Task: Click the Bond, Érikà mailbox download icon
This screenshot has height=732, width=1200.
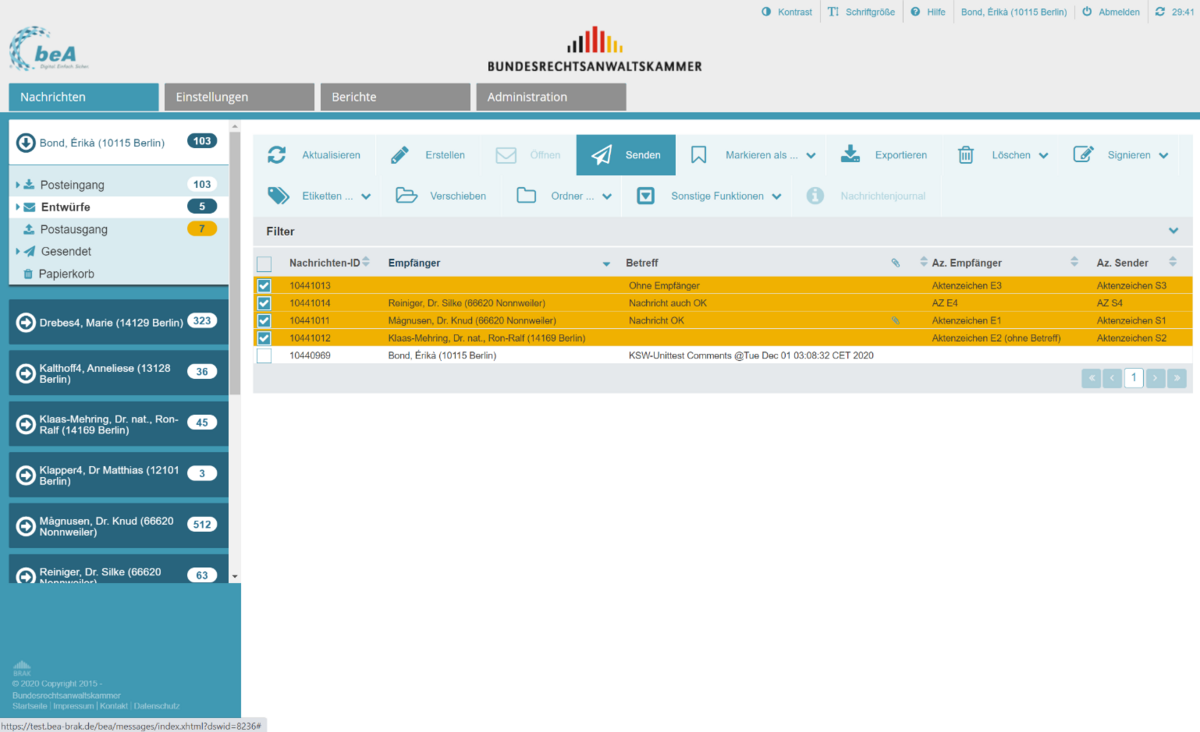Action: [26, 143]
